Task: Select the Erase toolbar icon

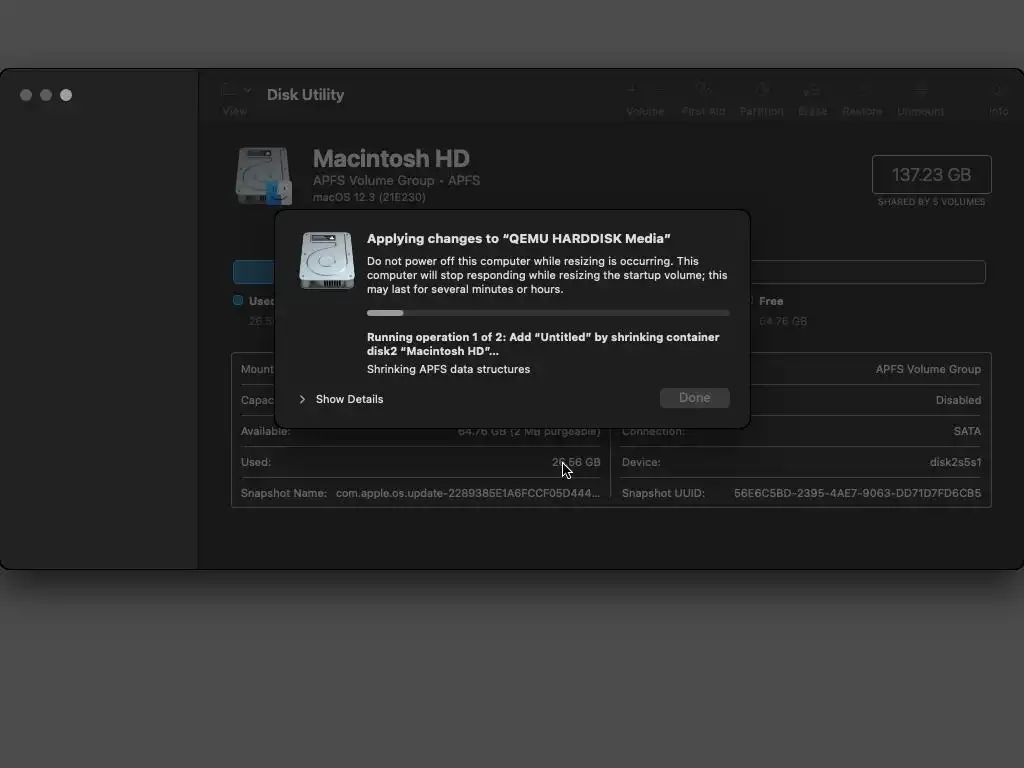Action: point(812,89)
